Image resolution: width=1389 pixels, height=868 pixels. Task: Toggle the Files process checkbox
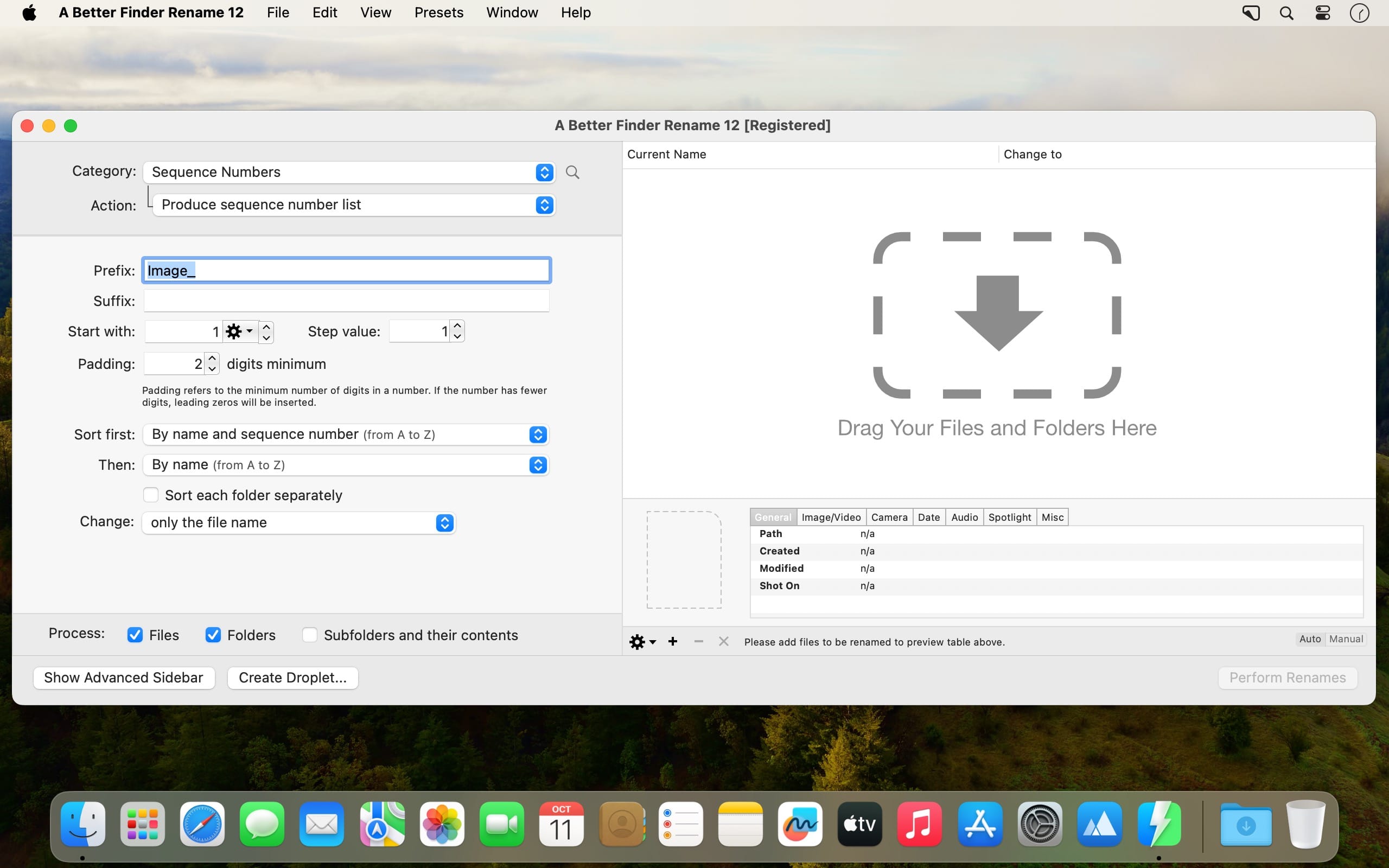(135, 635)
